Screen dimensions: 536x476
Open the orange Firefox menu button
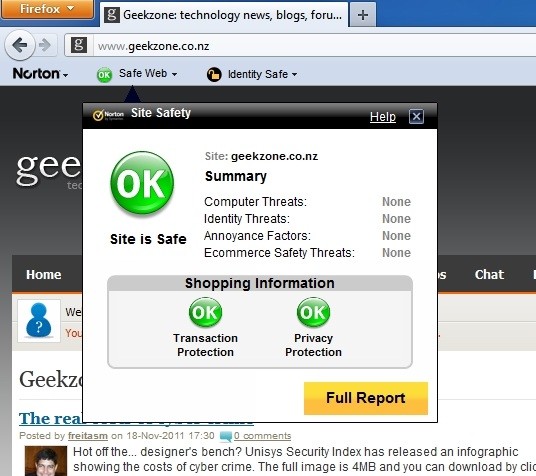coord(47,9)
